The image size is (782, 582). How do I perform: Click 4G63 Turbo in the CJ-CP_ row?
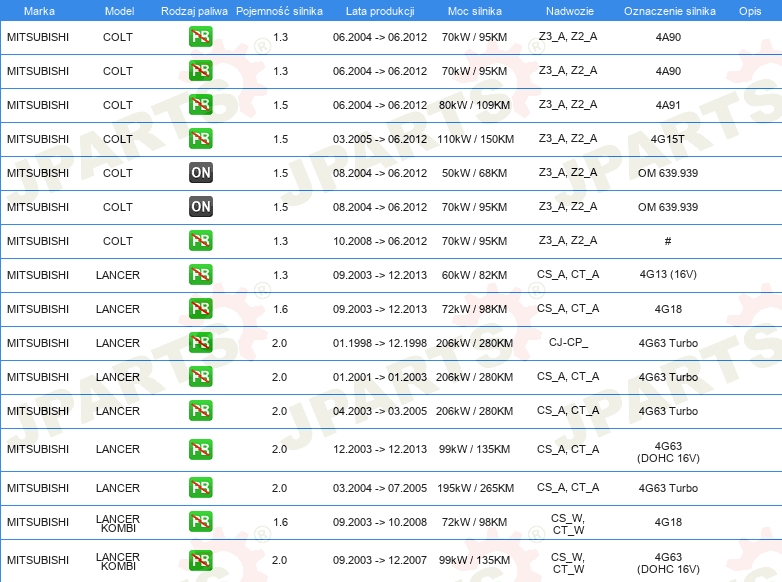pos(668,343)
